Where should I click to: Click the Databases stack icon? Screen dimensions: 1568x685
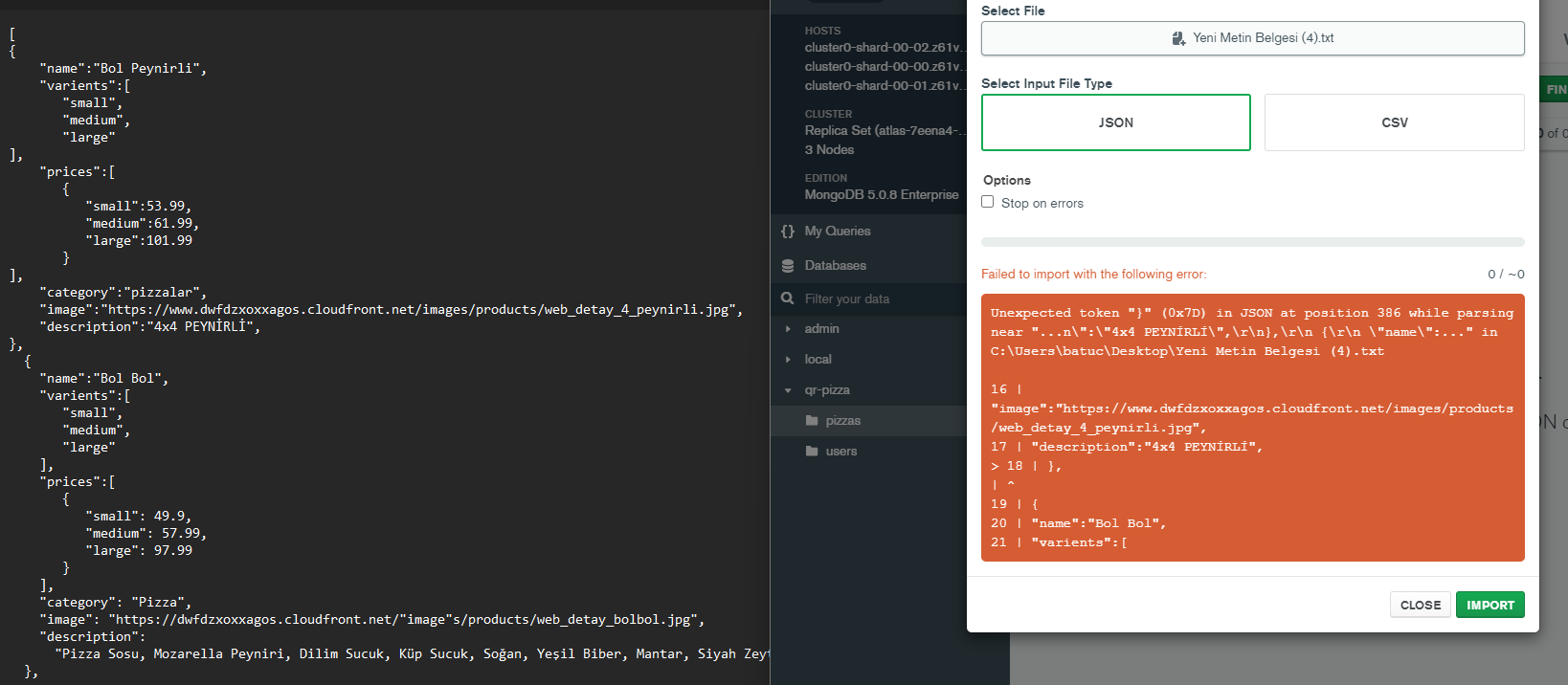tap(788, 265)
